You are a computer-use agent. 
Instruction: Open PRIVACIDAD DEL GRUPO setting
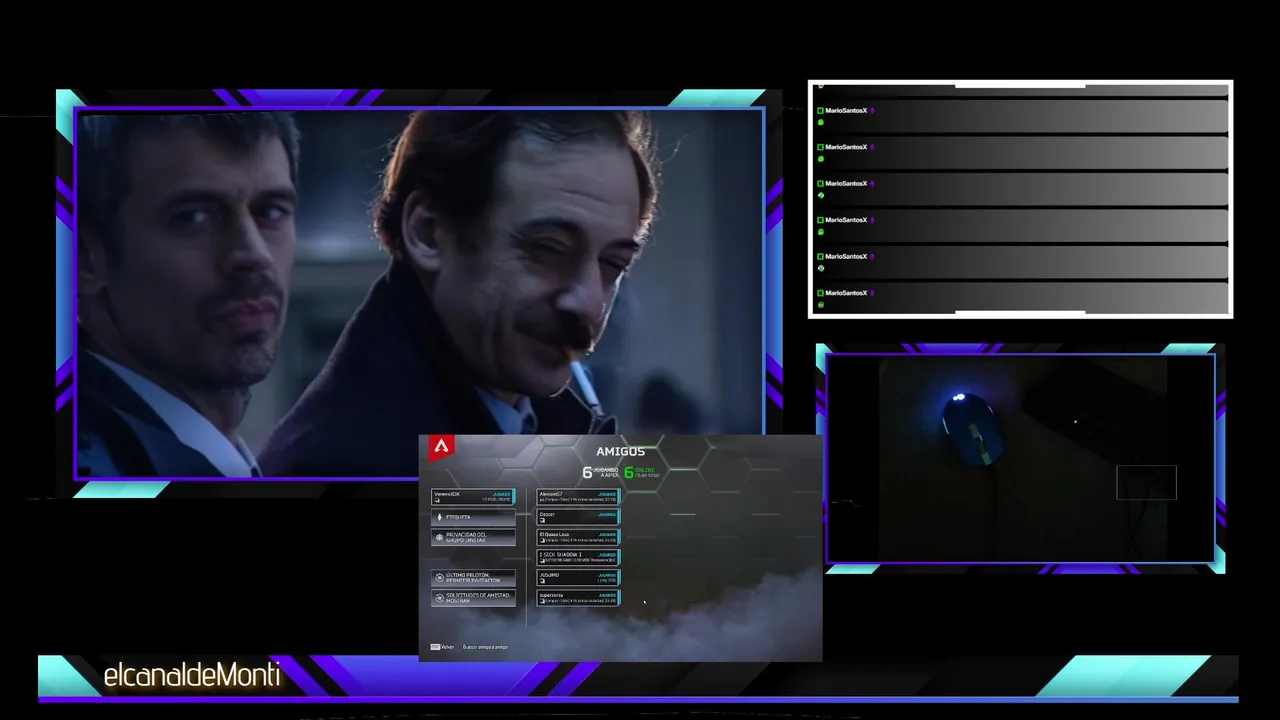point(473,537)
